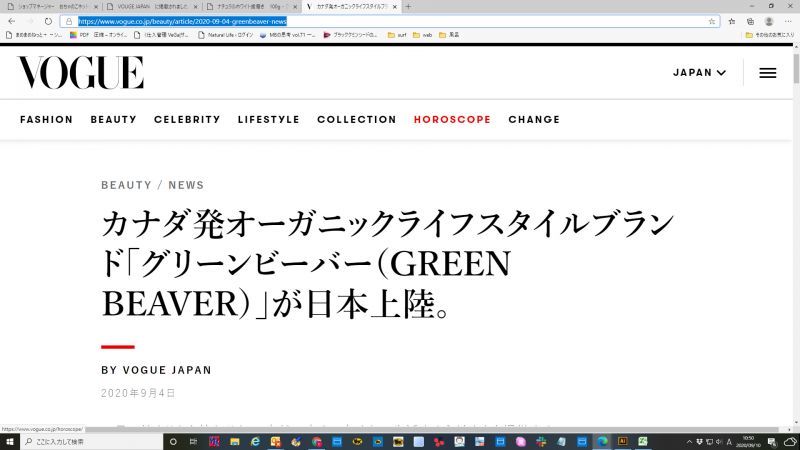
Task: Open Google Chrome from the taskbar
Action: [x=316, y=441]
